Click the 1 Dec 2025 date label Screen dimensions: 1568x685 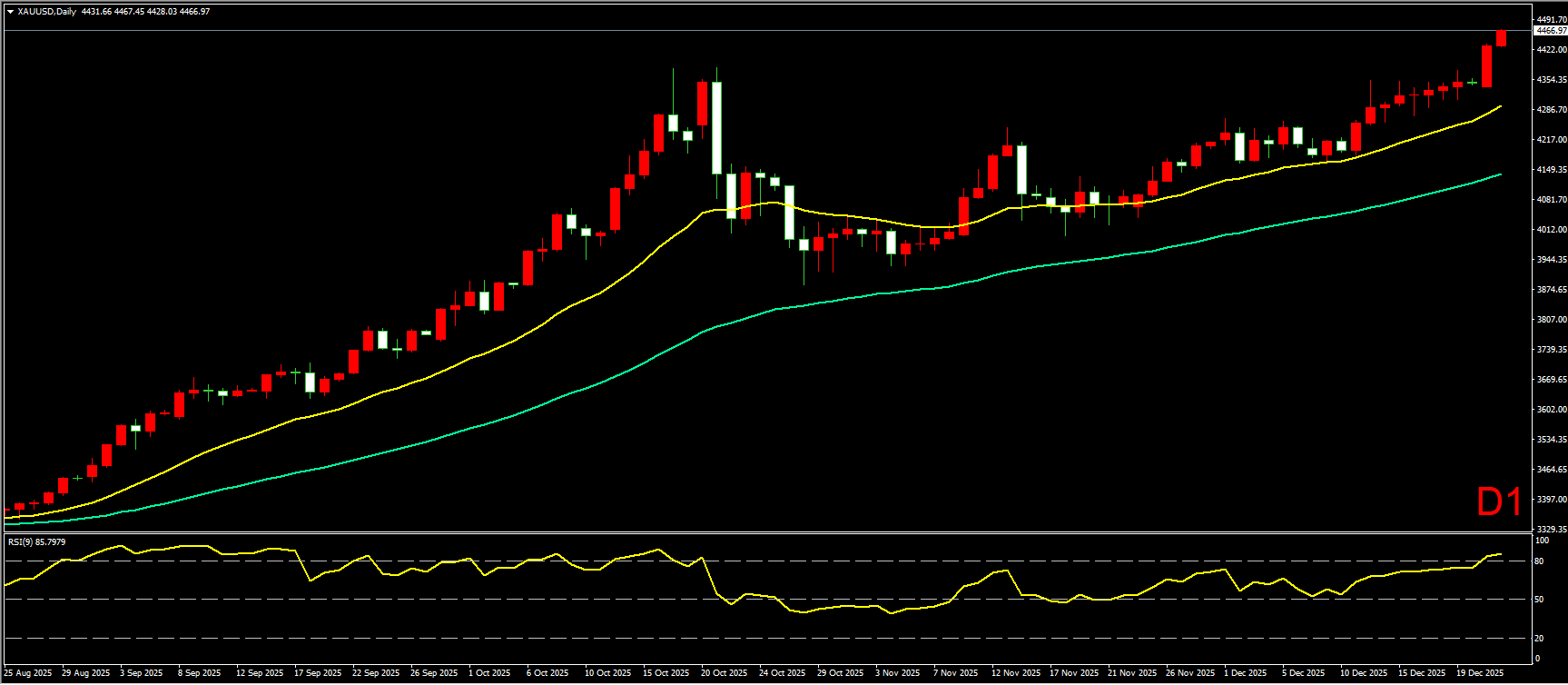(x=1245, y=673)
